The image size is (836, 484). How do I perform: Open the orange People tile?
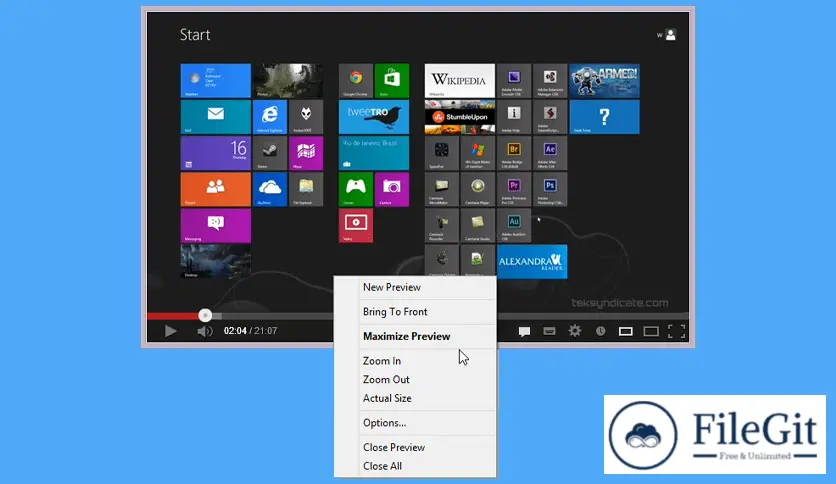pos(215,189)
